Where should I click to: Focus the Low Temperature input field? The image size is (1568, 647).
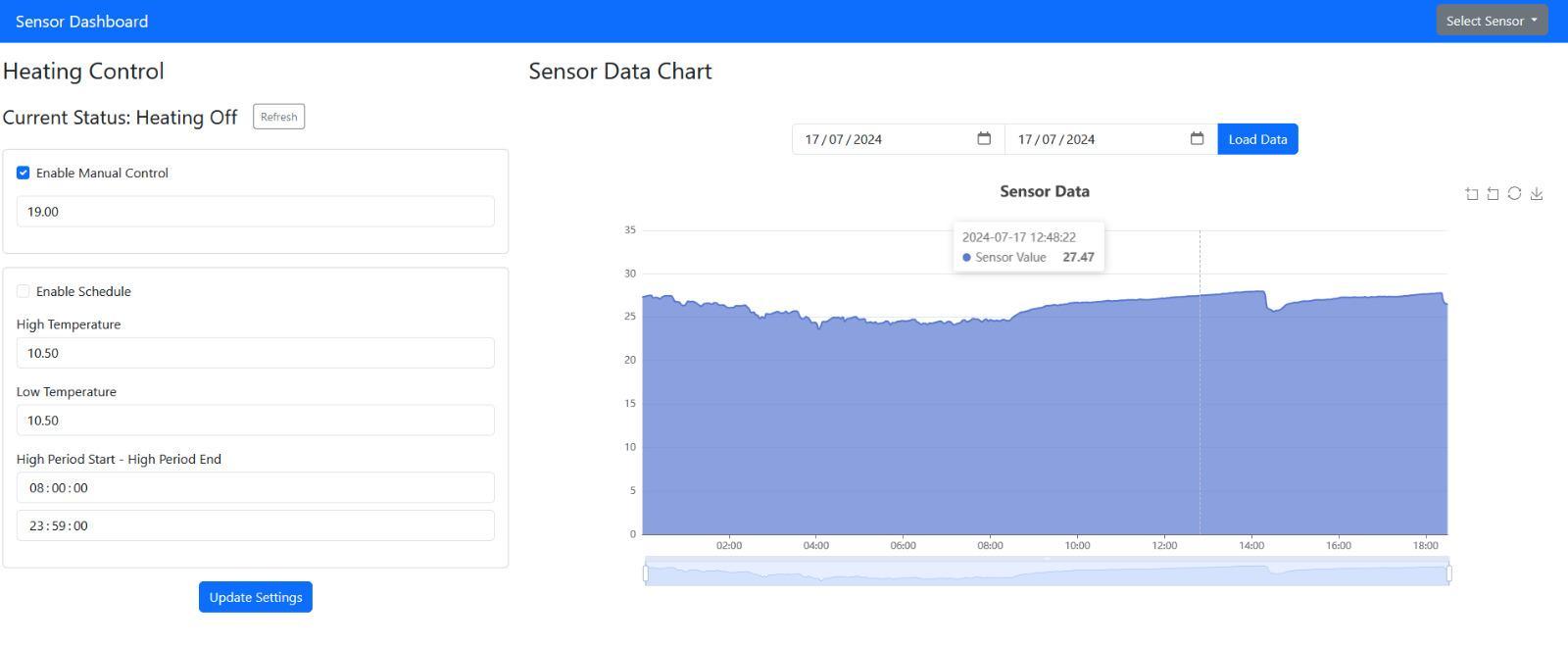(255, 421)
